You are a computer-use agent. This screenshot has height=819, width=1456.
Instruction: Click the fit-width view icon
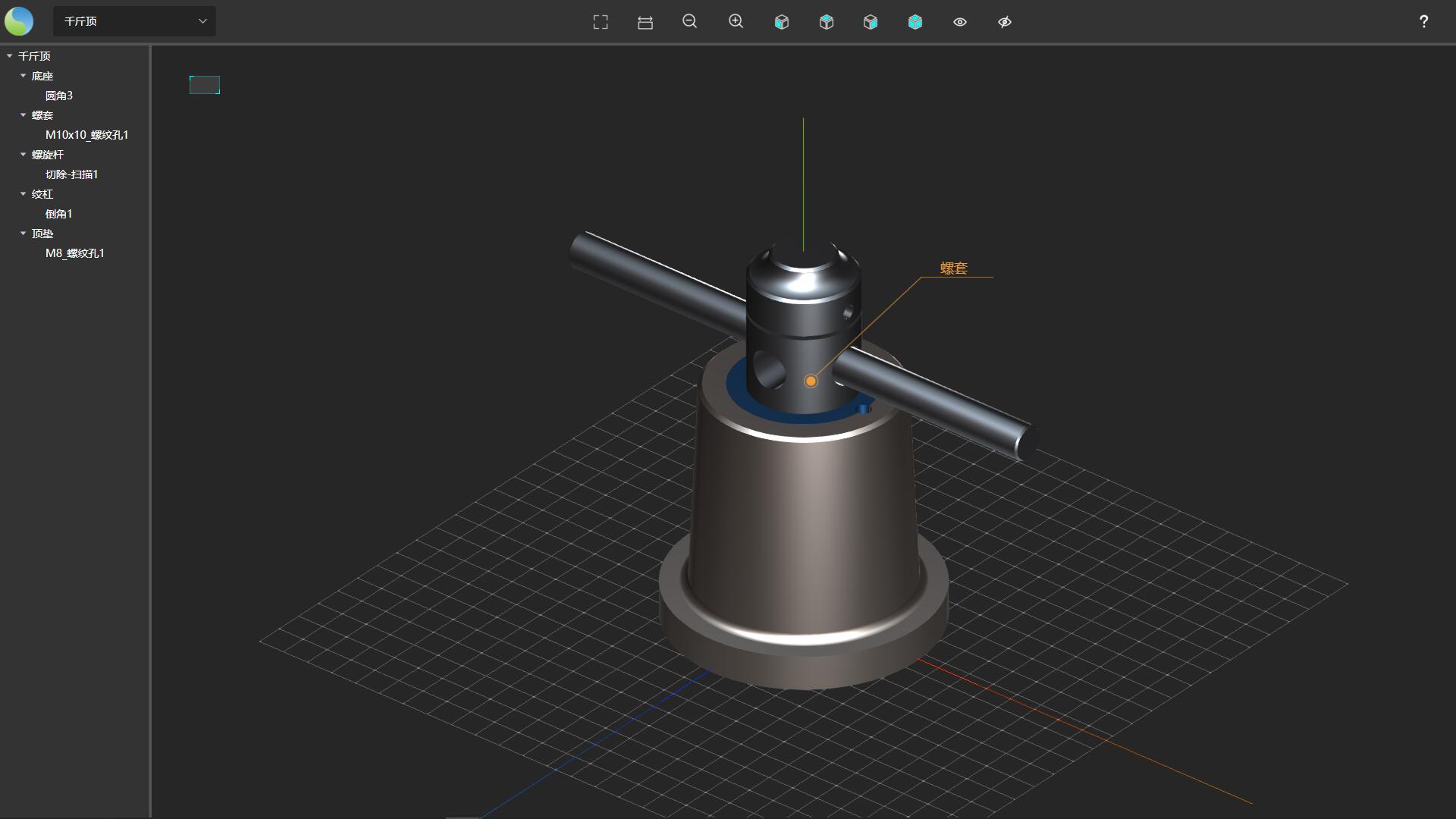tap(645, 22)
